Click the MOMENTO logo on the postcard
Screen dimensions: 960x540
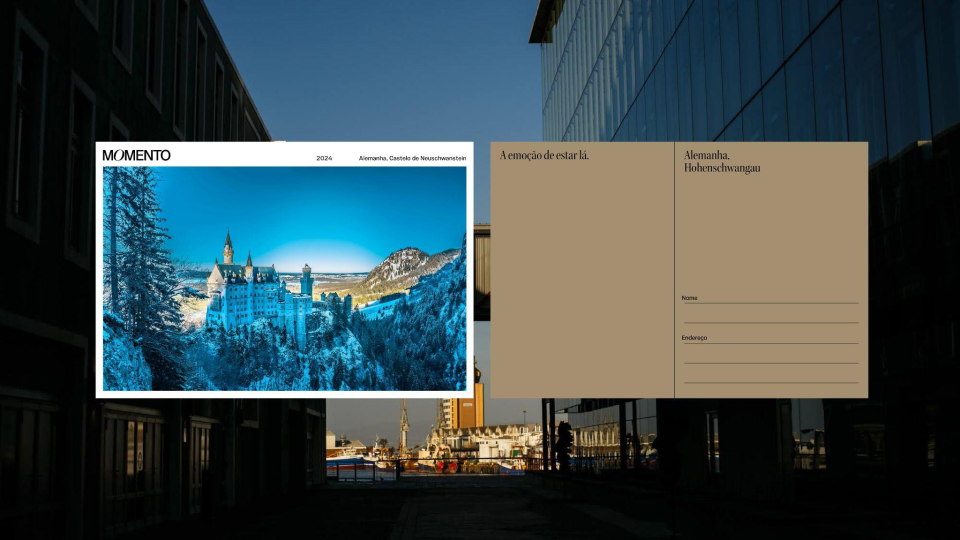point(137,156)
